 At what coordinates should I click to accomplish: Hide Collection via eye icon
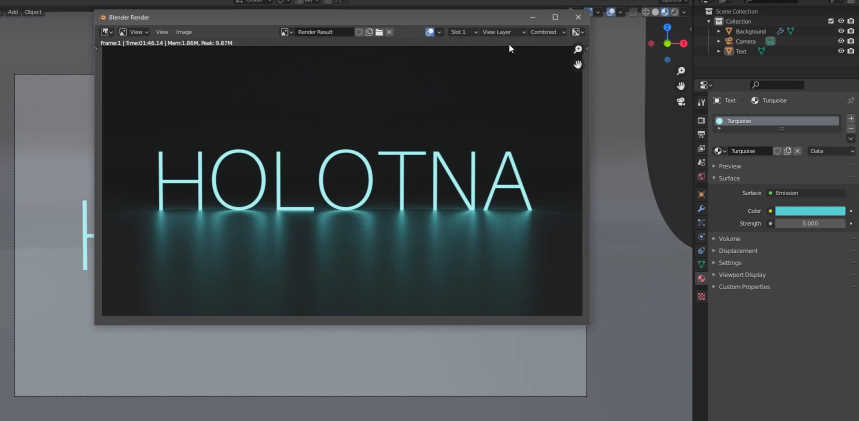(841, 21)
